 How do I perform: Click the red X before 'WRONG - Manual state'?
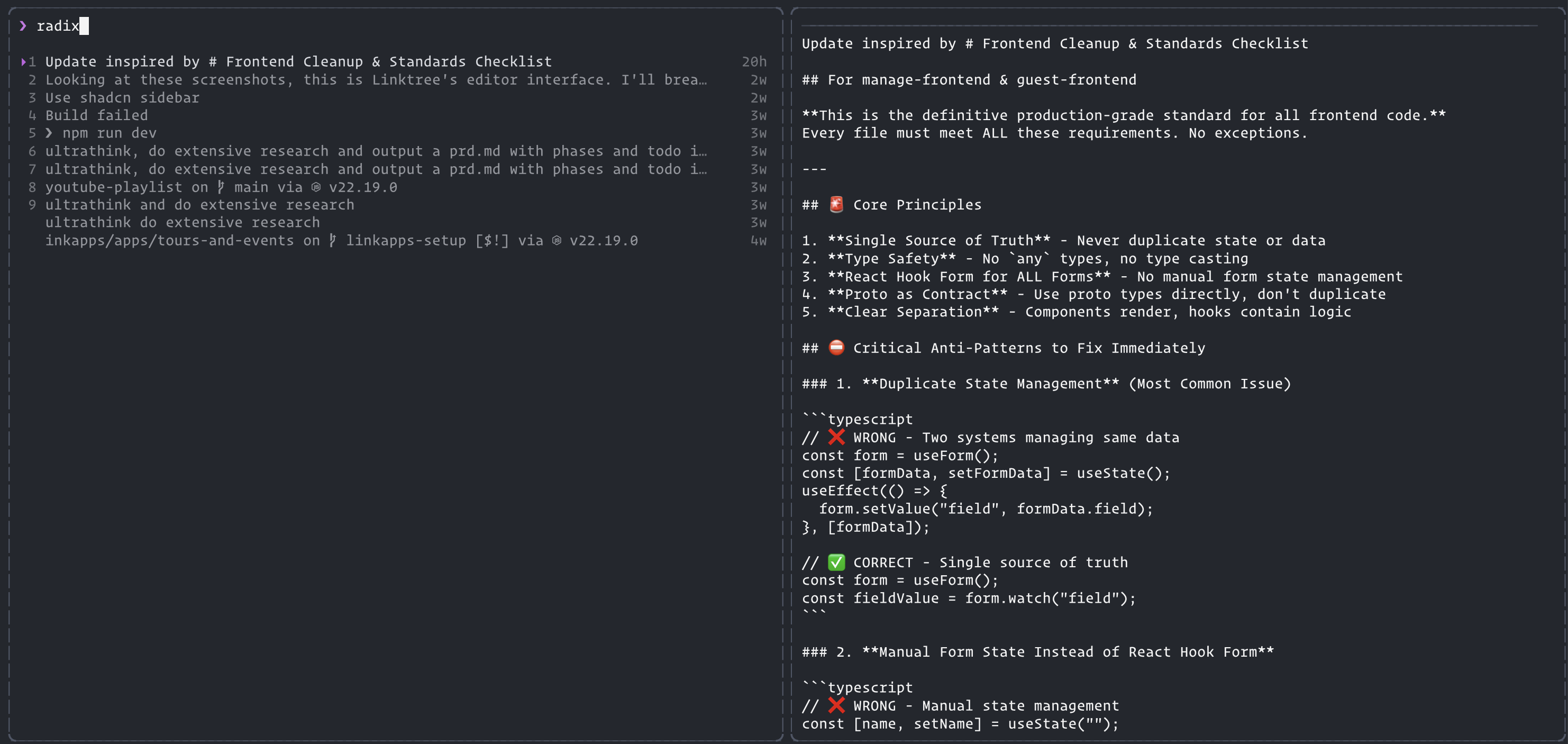(x=836, y=706)
